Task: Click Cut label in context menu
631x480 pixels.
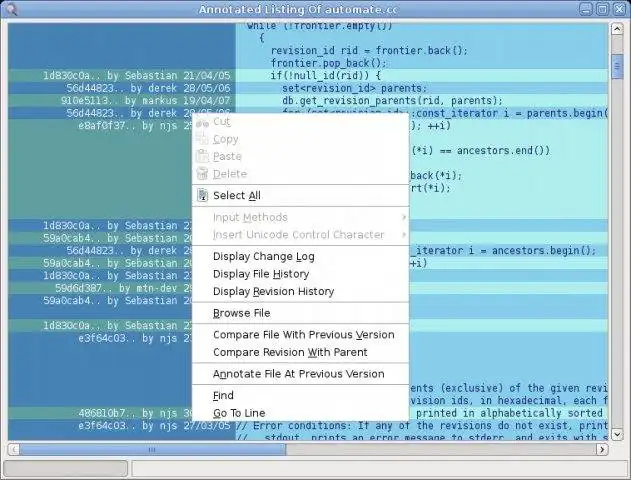Action: [x=222, y=122]
